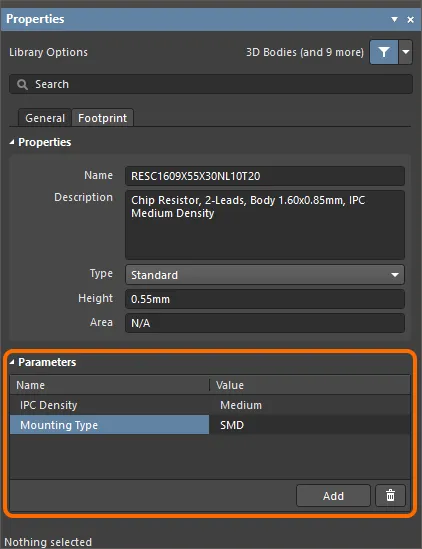Collapse the Properties section triangle
The image size is (422, 549).
pyautogui.click(x=12, y=142)
